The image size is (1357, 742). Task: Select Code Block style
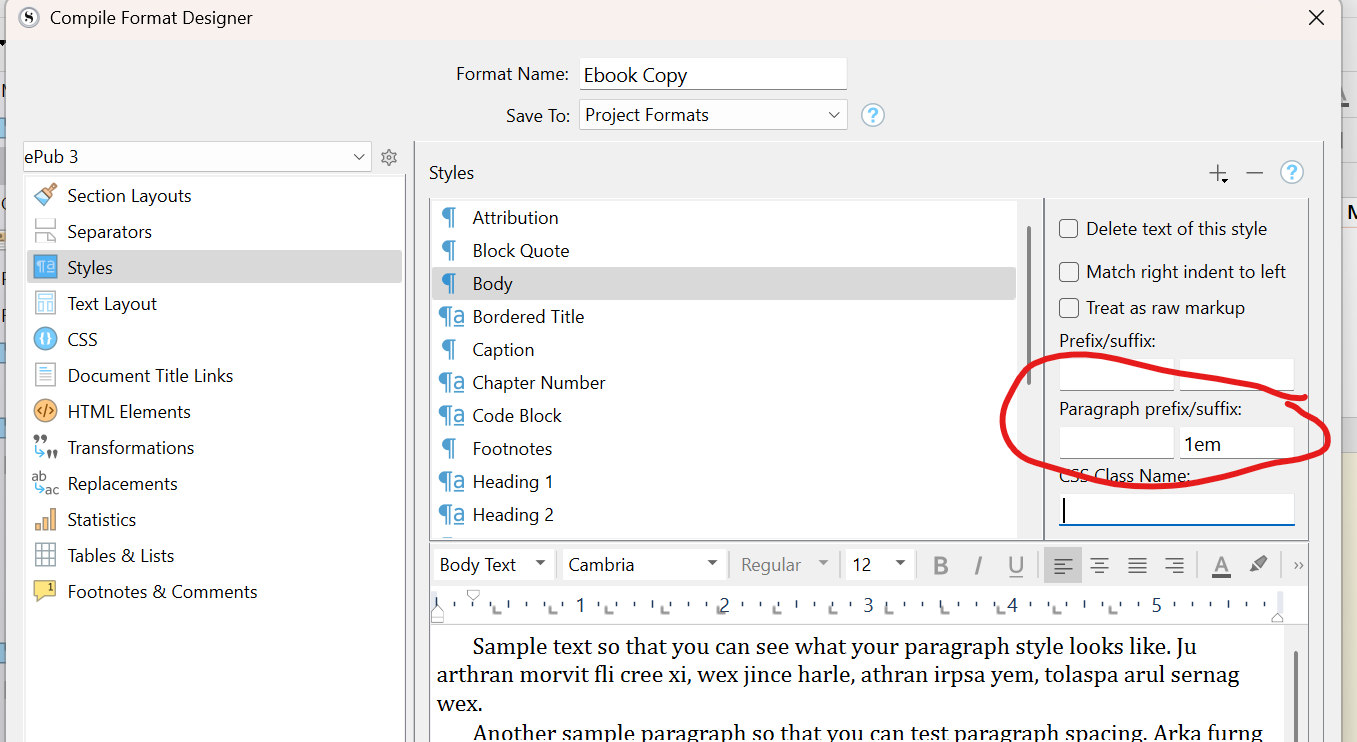724,416
